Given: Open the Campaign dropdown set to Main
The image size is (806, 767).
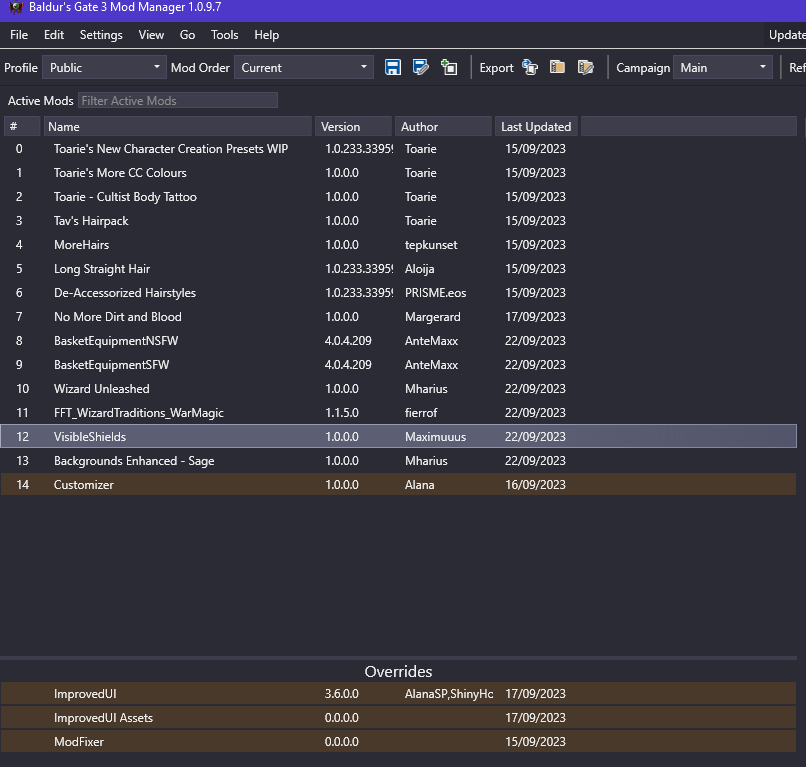Looking at the screenshot, I should coord(723,67).
